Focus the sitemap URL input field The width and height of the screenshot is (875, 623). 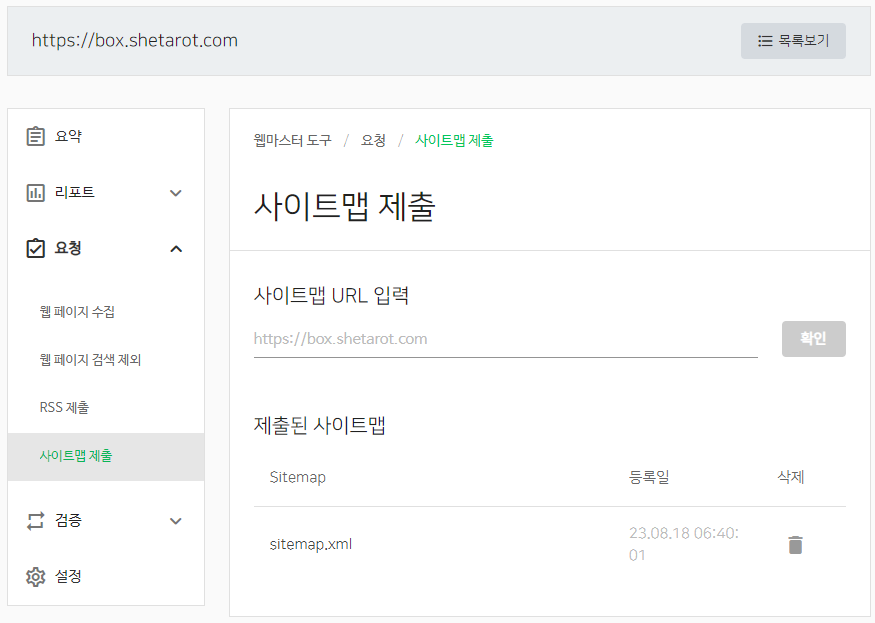pyautogui.click(x=506, y=339)
